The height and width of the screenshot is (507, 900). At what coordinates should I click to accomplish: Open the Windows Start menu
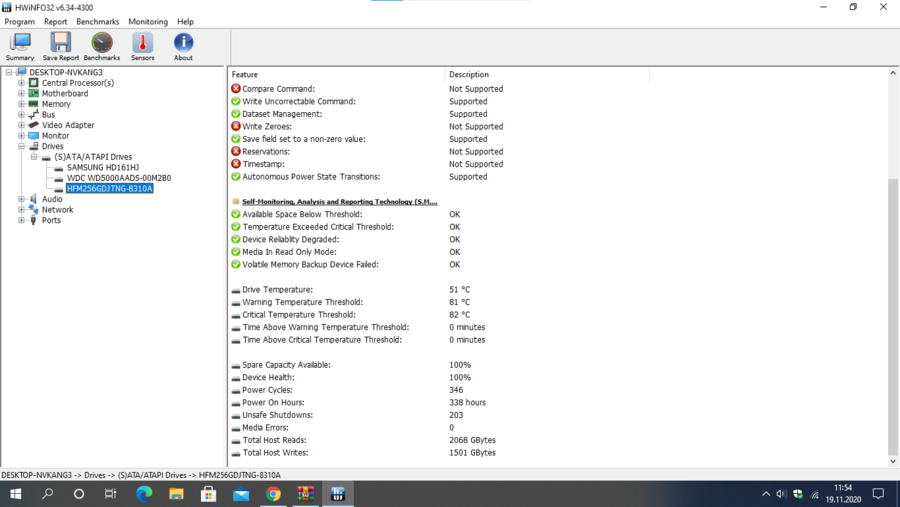[x=15, y=494]
